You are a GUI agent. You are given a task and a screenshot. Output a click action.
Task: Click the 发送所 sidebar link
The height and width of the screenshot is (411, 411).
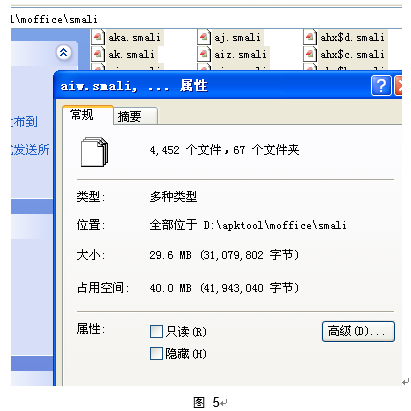[30, 150]
